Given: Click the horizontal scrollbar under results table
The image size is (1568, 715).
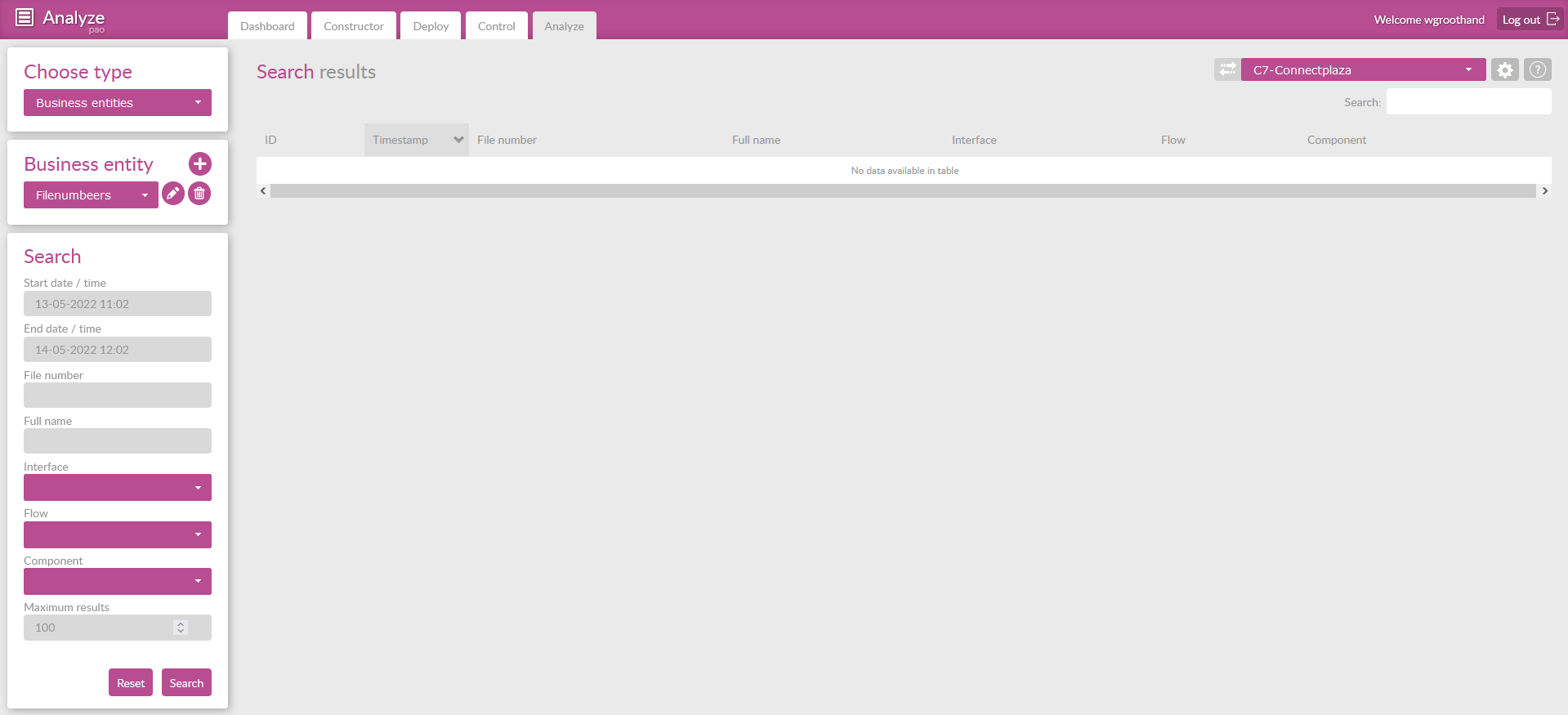Looking at the screenshot, I should point(903,191).
